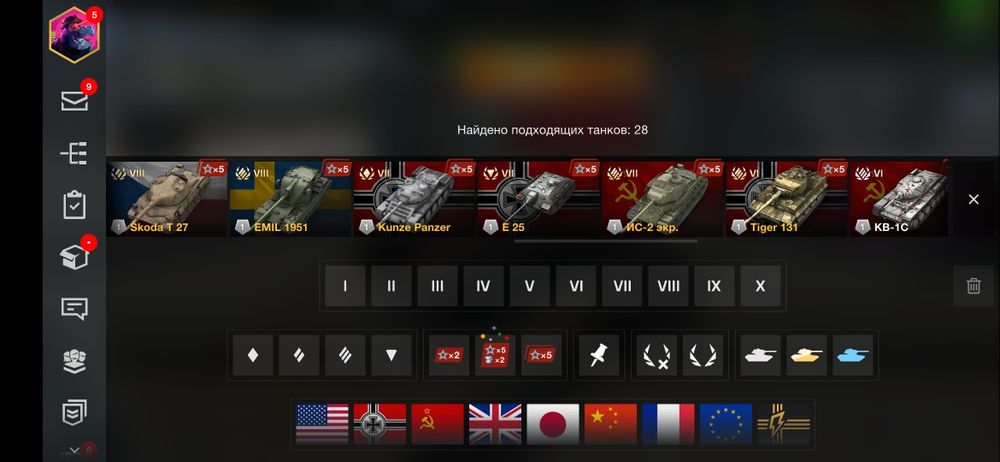Open the tech tree icon
Screen dimensions: 1000x462
point(74,153)
